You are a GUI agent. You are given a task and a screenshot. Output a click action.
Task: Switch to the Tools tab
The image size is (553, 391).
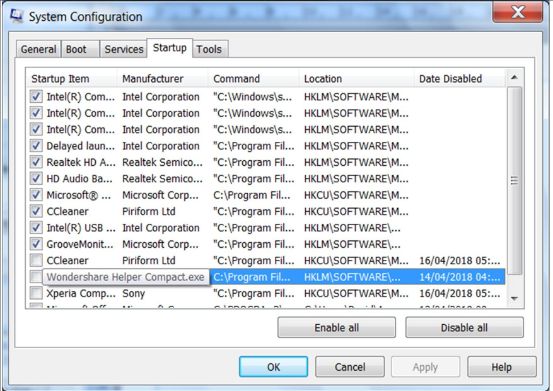(x=209, y=49)
